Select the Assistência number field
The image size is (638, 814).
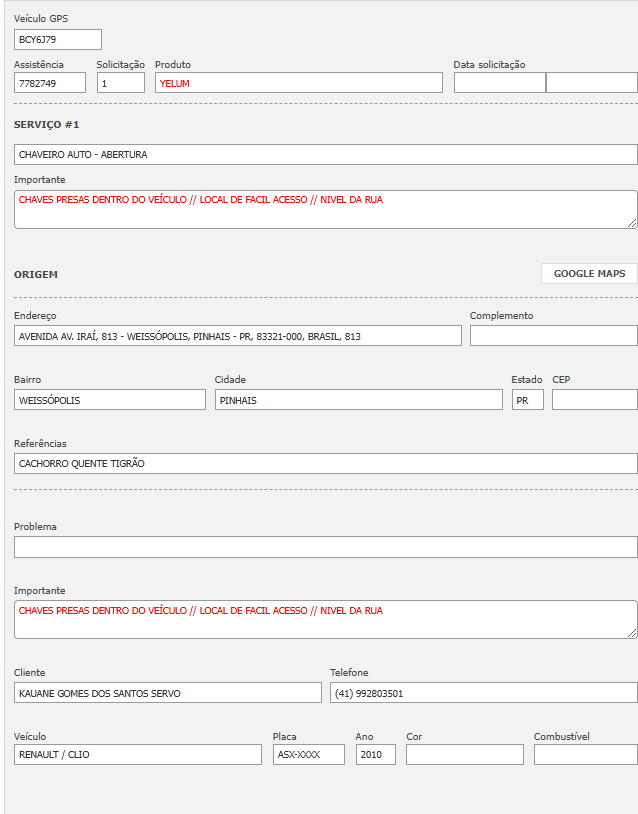50,83
